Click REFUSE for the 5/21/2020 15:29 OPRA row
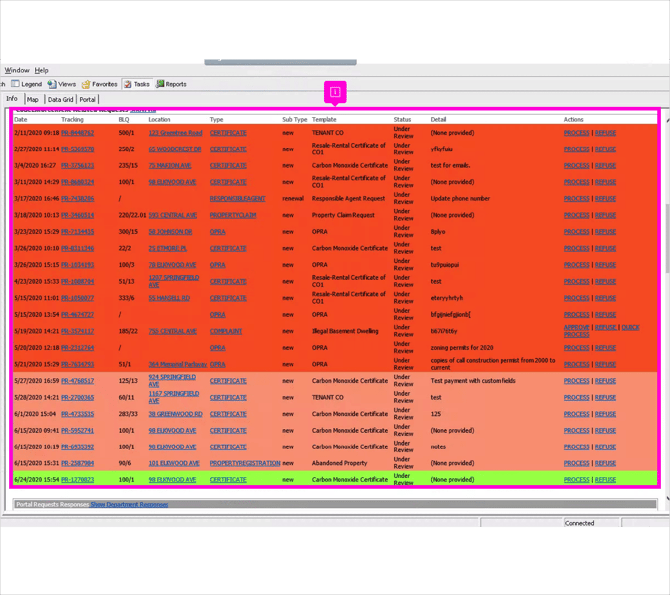Image resolution: width=670 pixels, height=595 pixels. pos(605,365)
